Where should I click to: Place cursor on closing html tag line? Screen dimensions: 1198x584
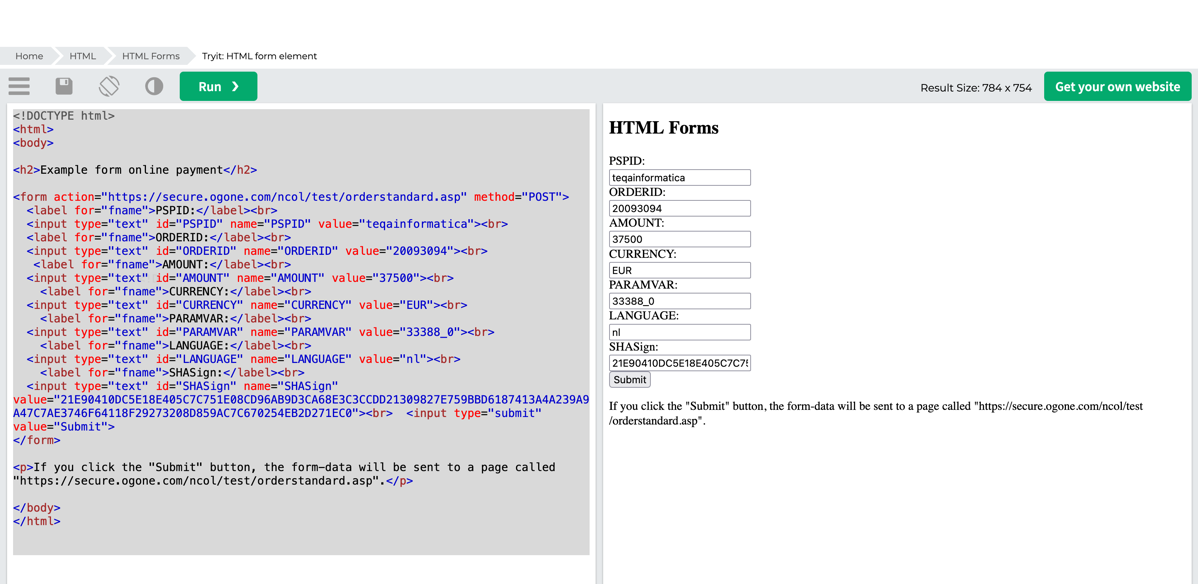coord(37,521)
